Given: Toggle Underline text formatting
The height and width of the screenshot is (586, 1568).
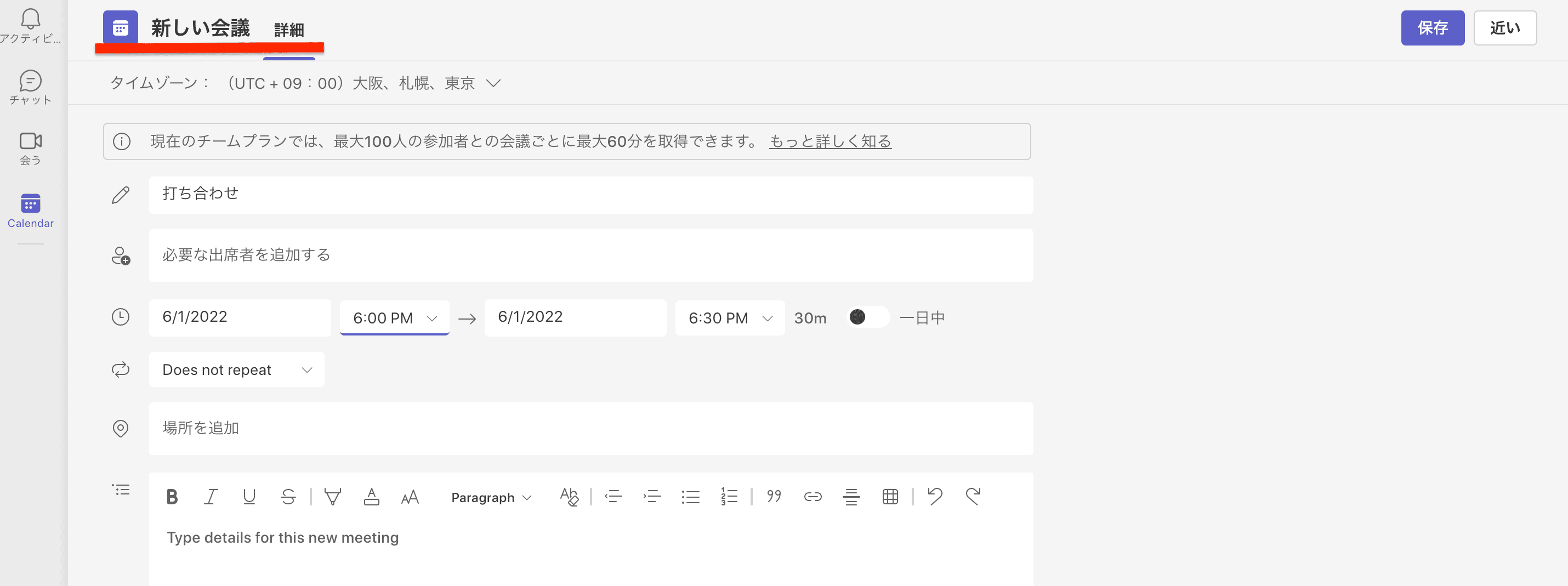Looking at the screenshot, I should coord(249,497).
